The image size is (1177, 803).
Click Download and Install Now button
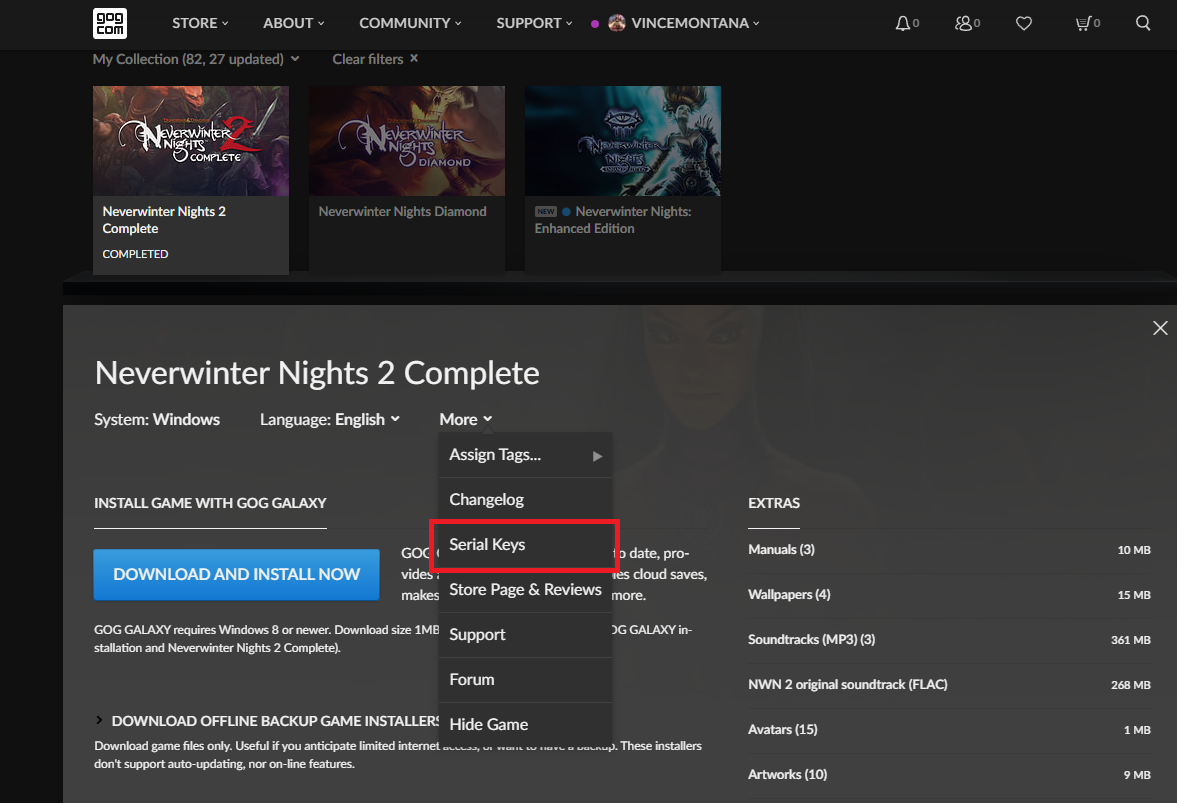point(236,575)
